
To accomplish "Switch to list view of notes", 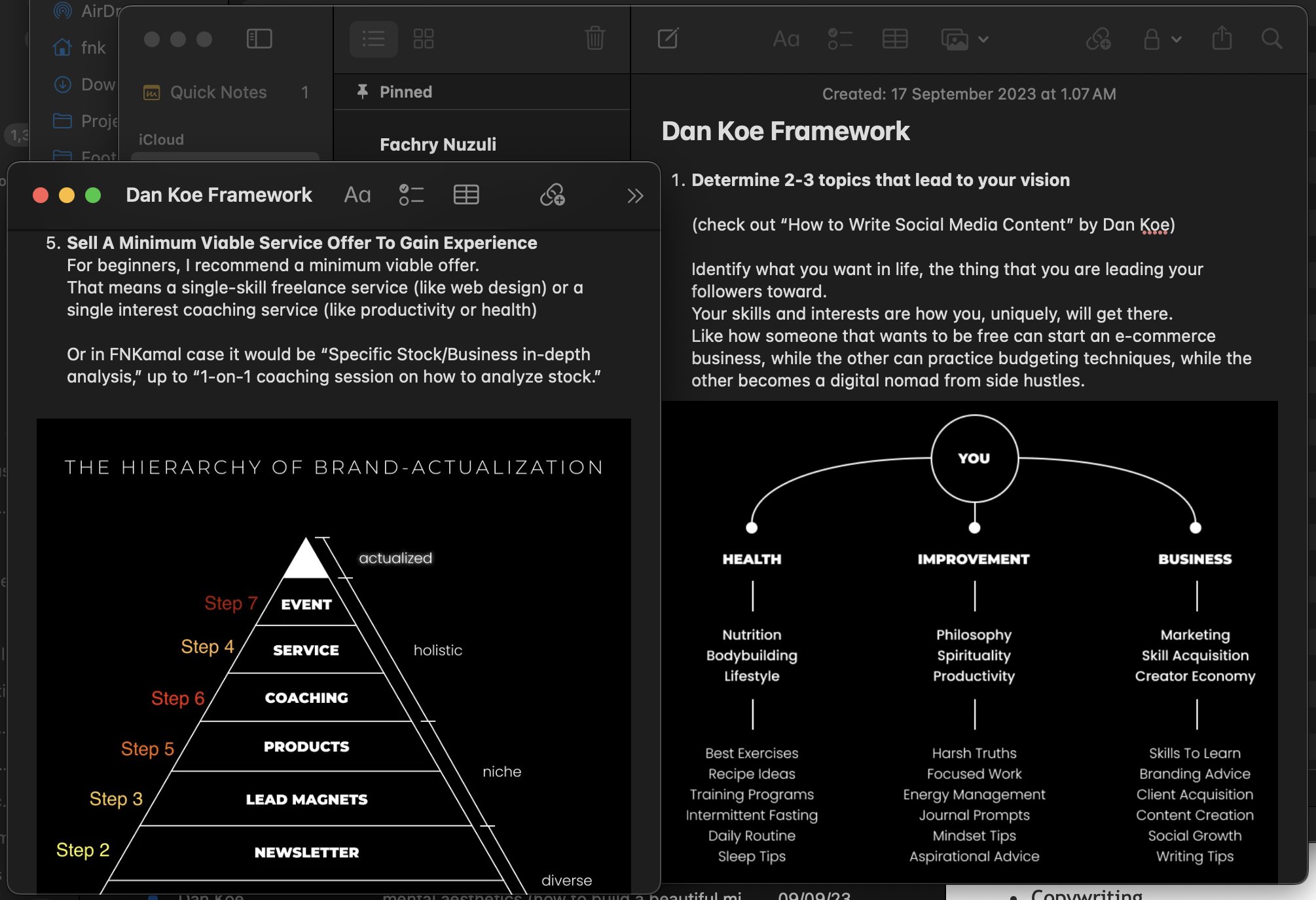I will click(373, 39).
